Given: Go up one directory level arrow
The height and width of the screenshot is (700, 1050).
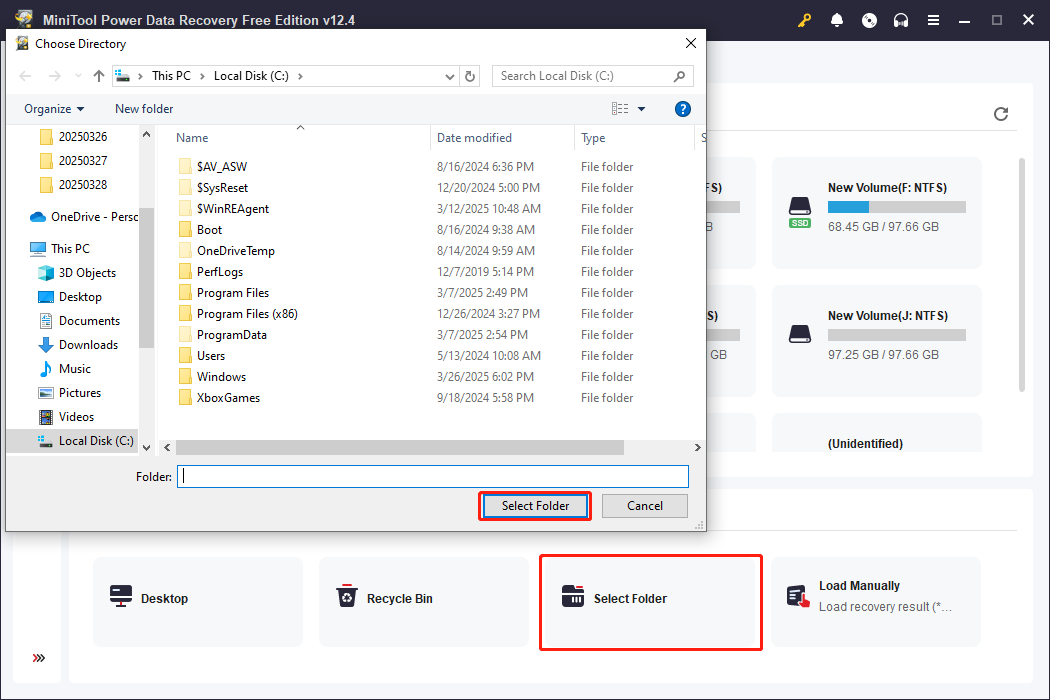Looking at the screenshot, I should pos(99,76).
